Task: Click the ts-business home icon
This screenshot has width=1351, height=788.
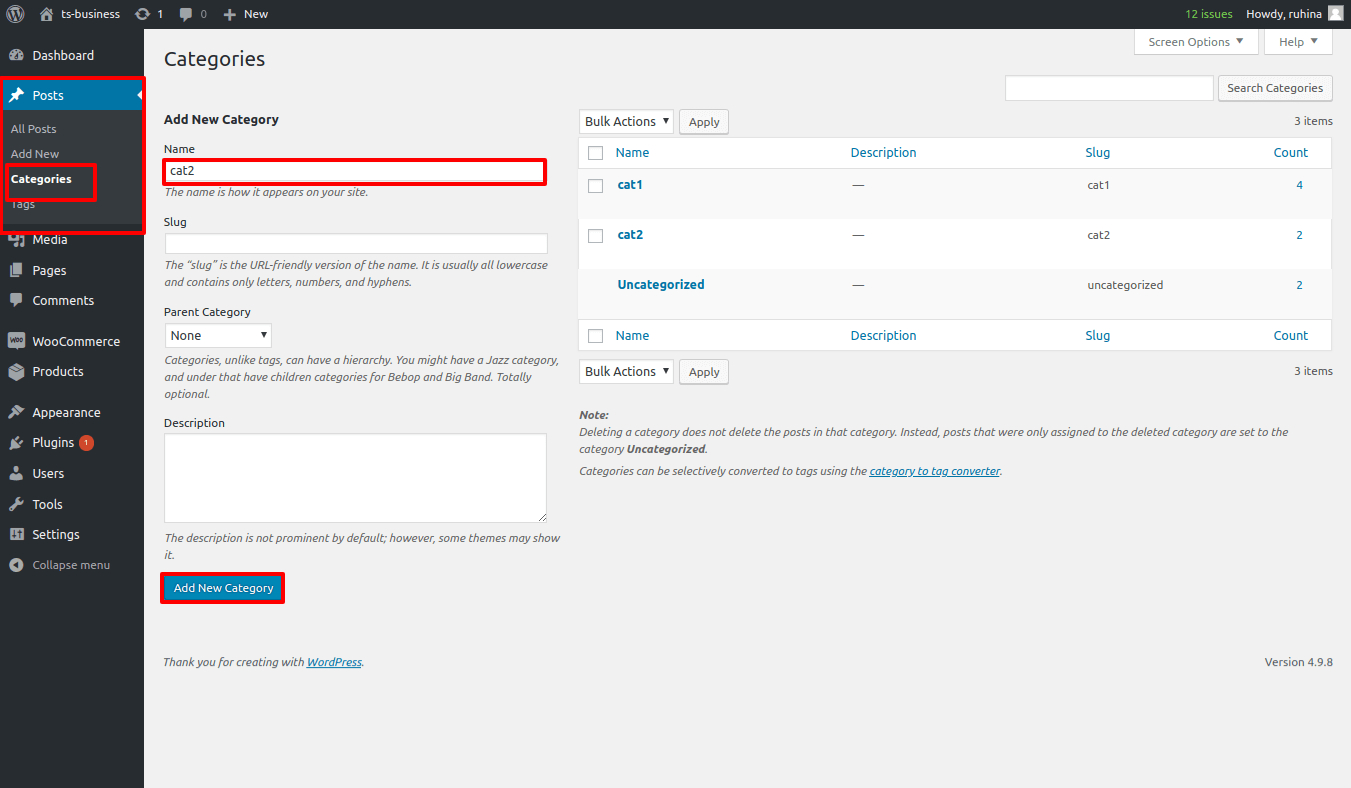Action: (47, 14)
